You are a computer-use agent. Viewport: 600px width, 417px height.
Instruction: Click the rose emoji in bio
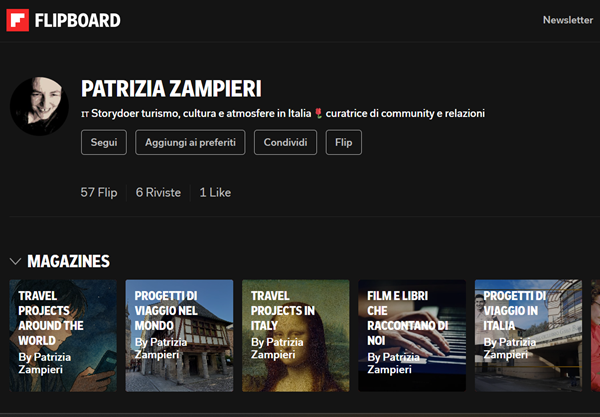[318, 113]
